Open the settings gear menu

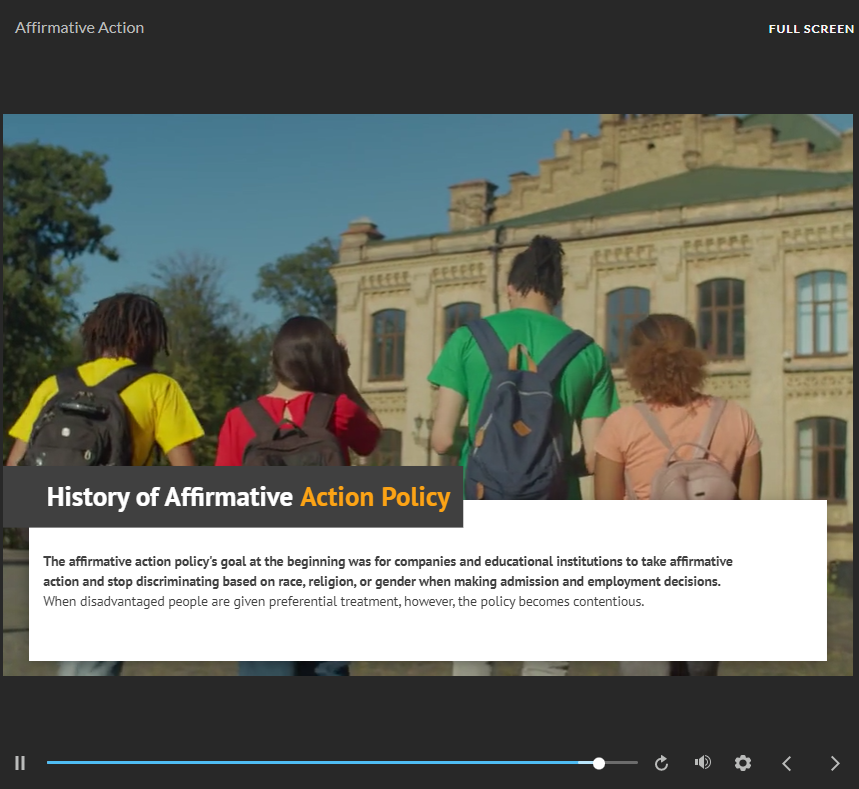click(742, 763)
